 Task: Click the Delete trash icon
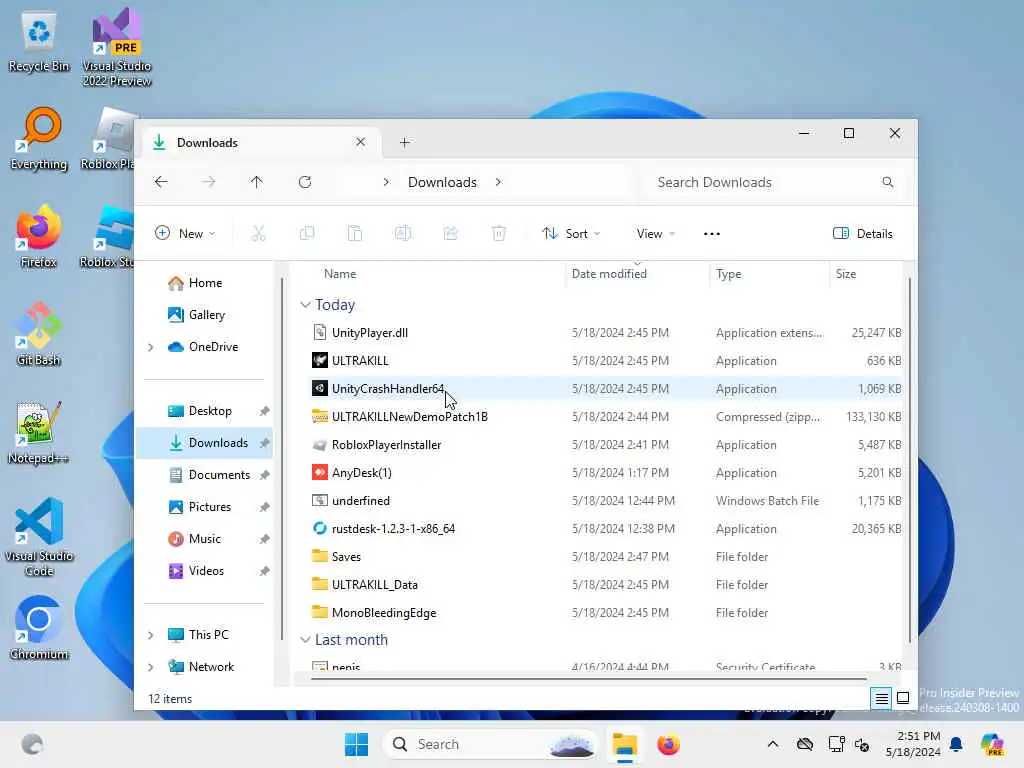(x=499, y=233)
